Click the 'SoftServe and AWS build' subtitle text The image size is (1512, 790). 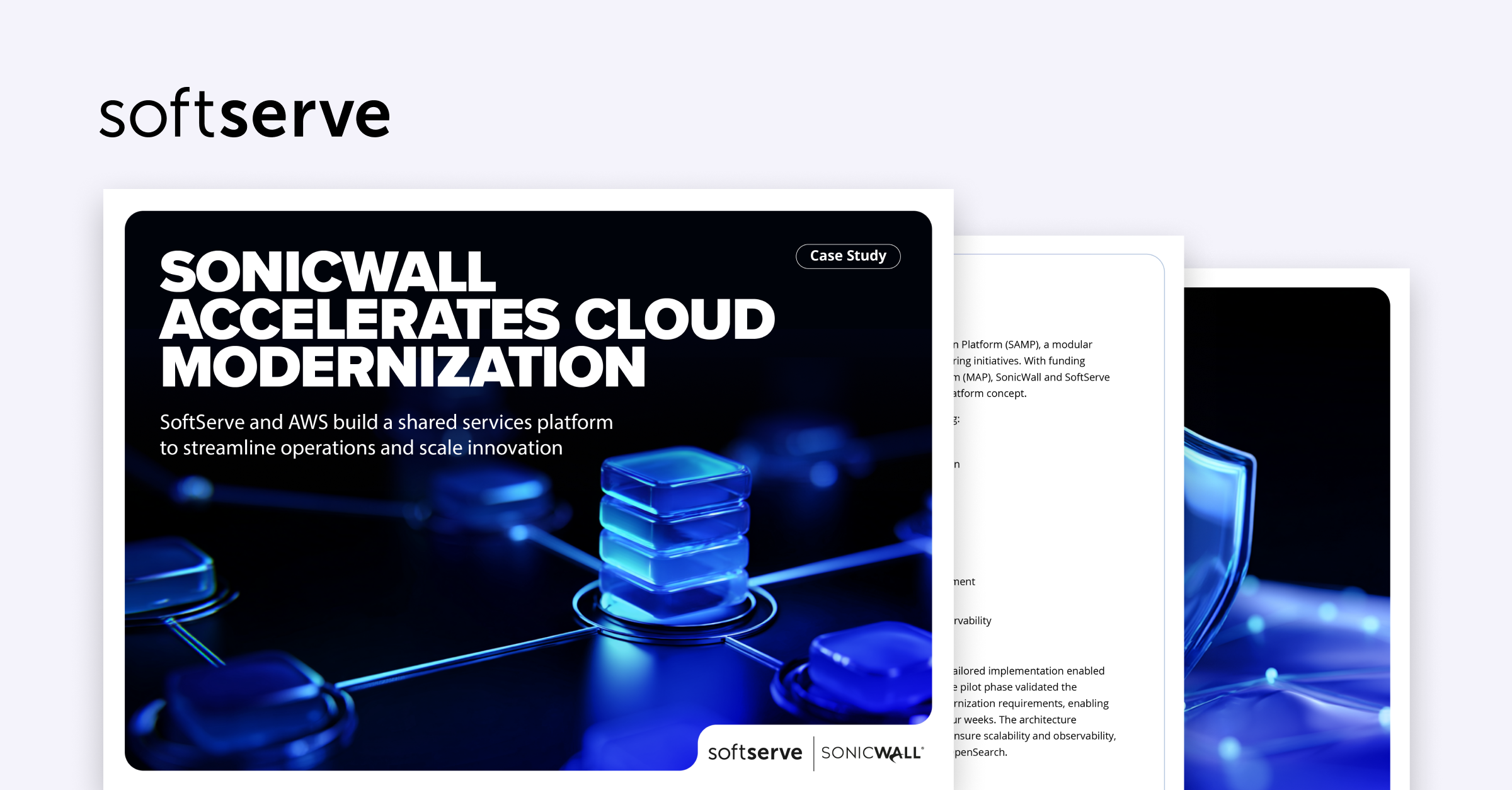click(386, 435)
